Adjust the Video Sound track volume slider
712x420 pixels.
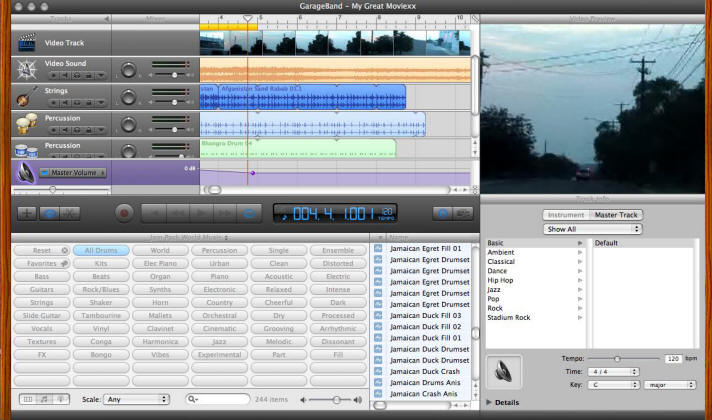pos(174,75)
